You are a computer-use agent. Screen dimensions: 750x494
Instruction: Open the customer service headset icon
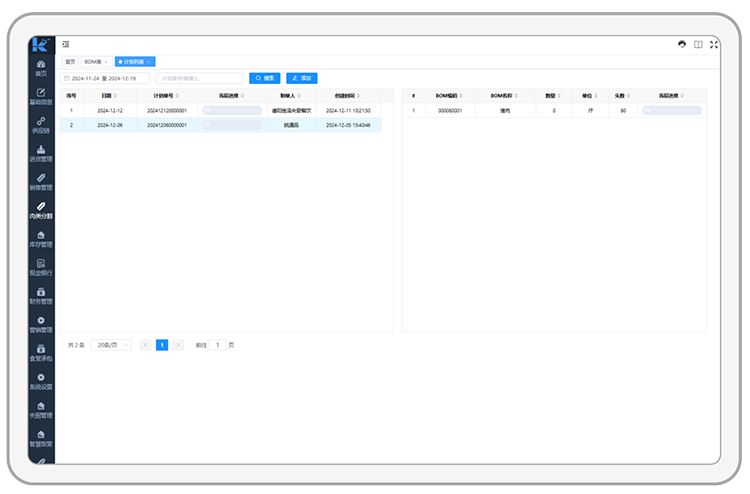[682, 44]
